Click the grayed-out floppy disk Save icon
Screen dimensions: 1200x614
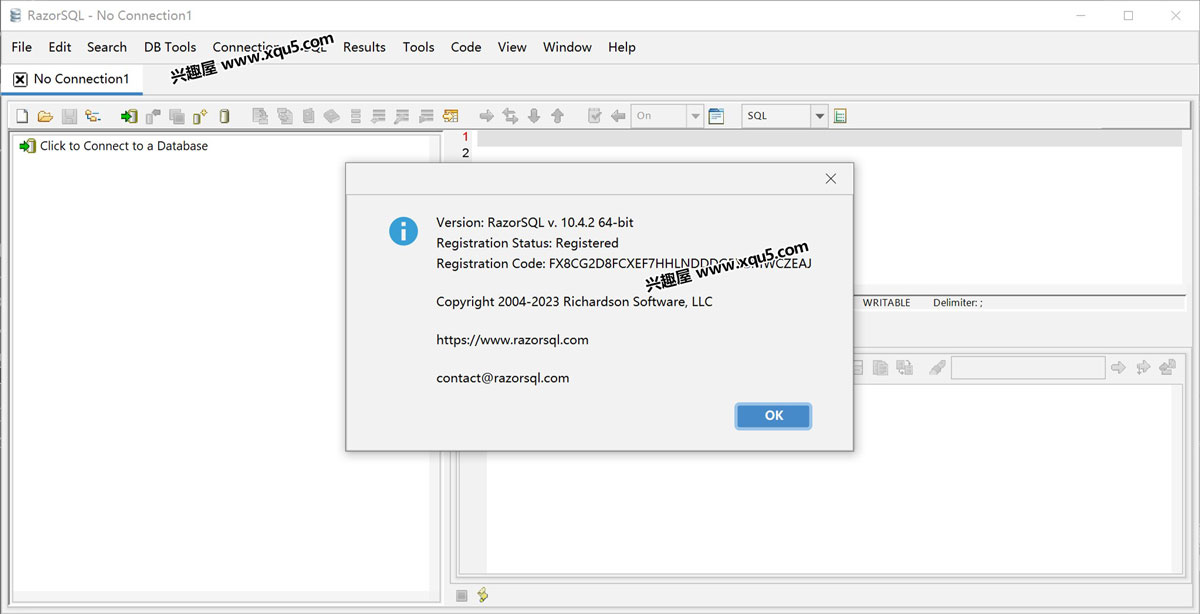tap(69, 116)
